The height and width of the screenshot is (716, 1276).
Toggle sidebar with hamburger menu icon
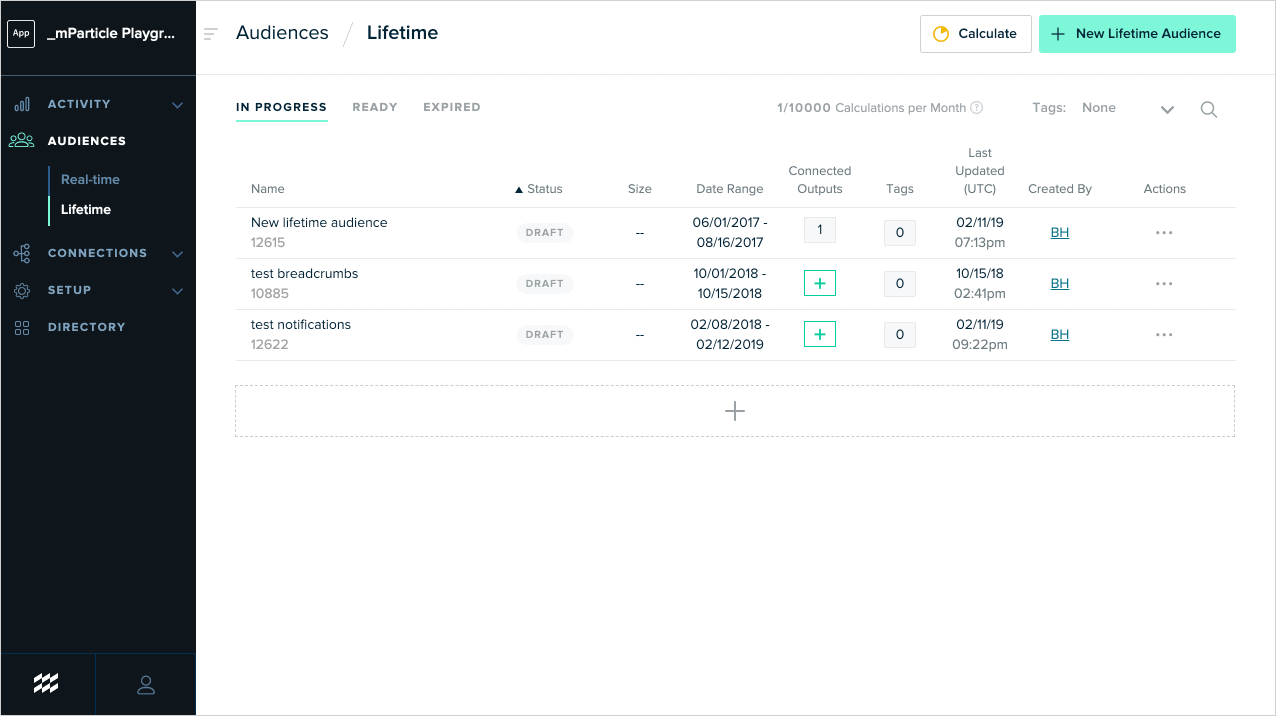point(210,34)
